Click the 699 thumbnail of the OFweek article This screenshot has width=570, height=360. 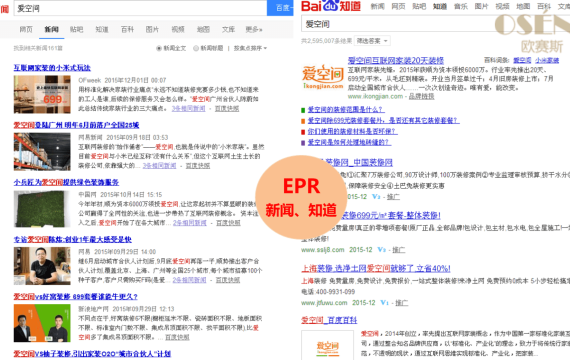(42, 95)
